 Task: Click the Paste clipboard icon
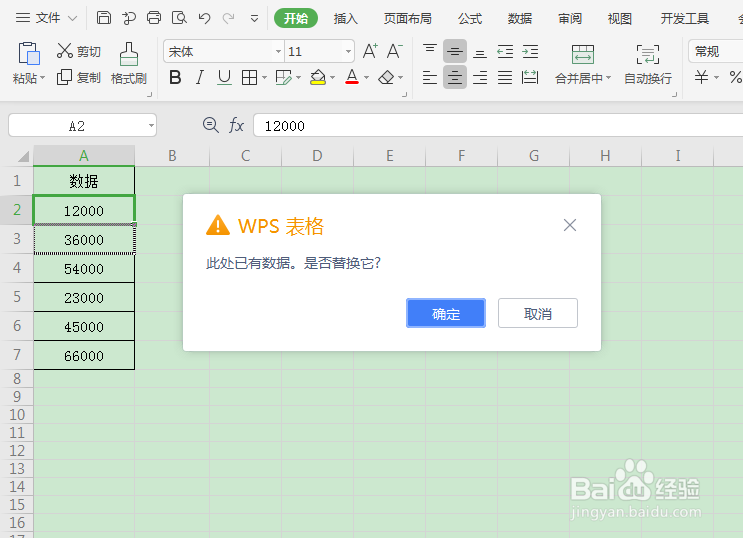click(x=28, y=53)
